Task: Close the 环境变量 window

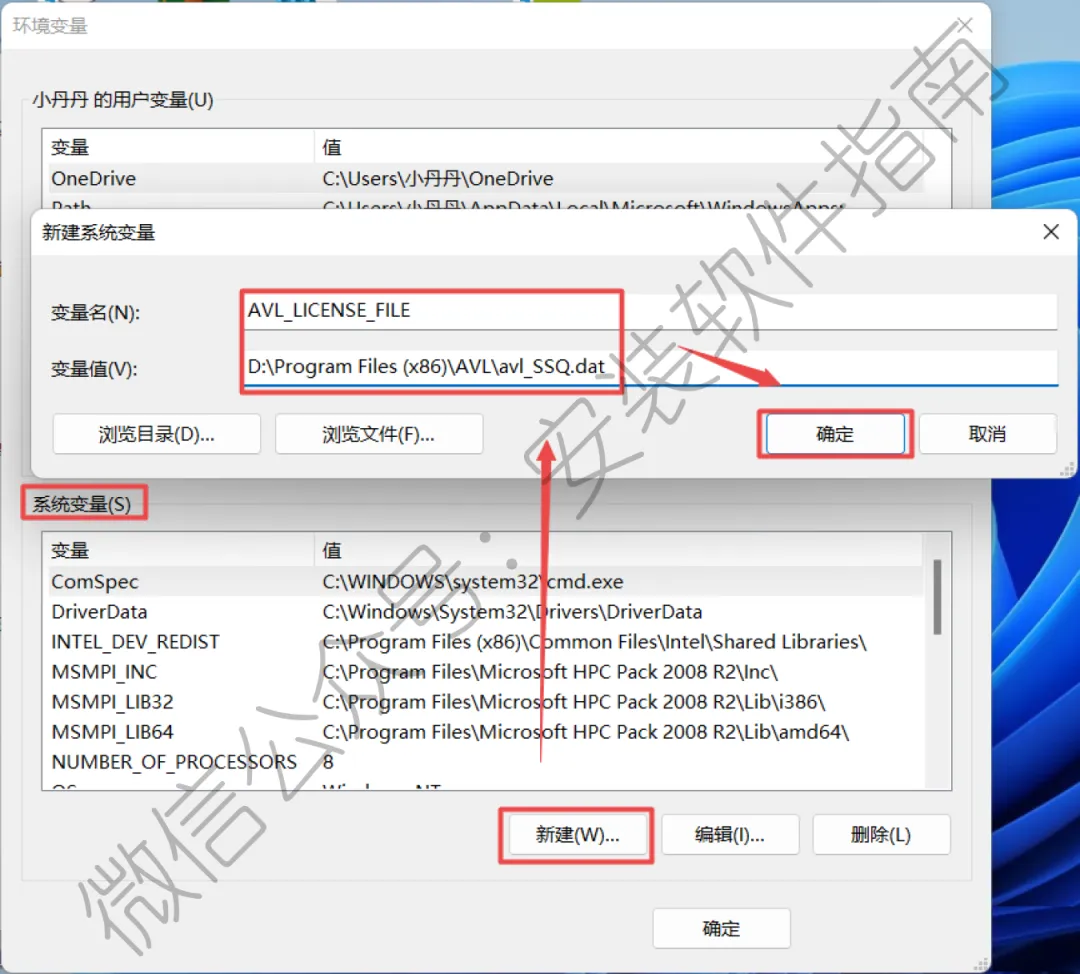Action: coord(964,25)
